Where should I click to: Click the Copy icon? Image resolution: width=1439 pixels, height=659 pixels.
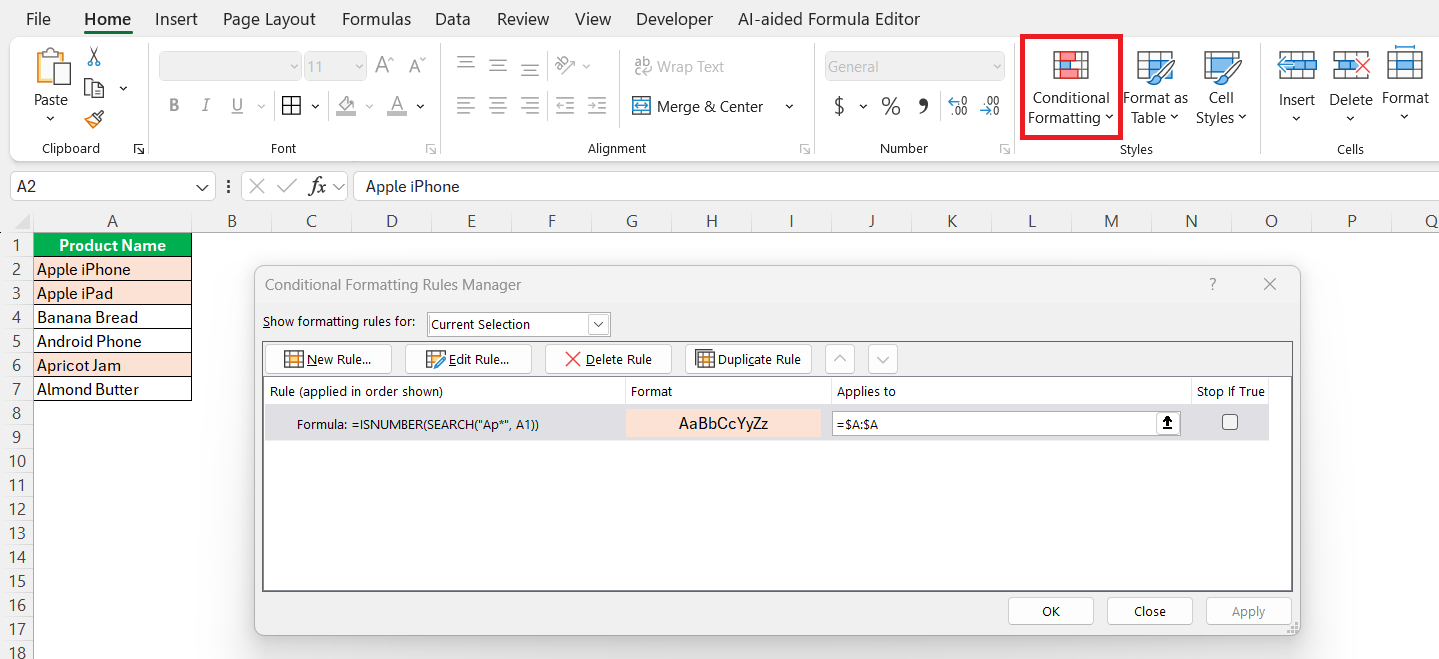coord(95,88)
